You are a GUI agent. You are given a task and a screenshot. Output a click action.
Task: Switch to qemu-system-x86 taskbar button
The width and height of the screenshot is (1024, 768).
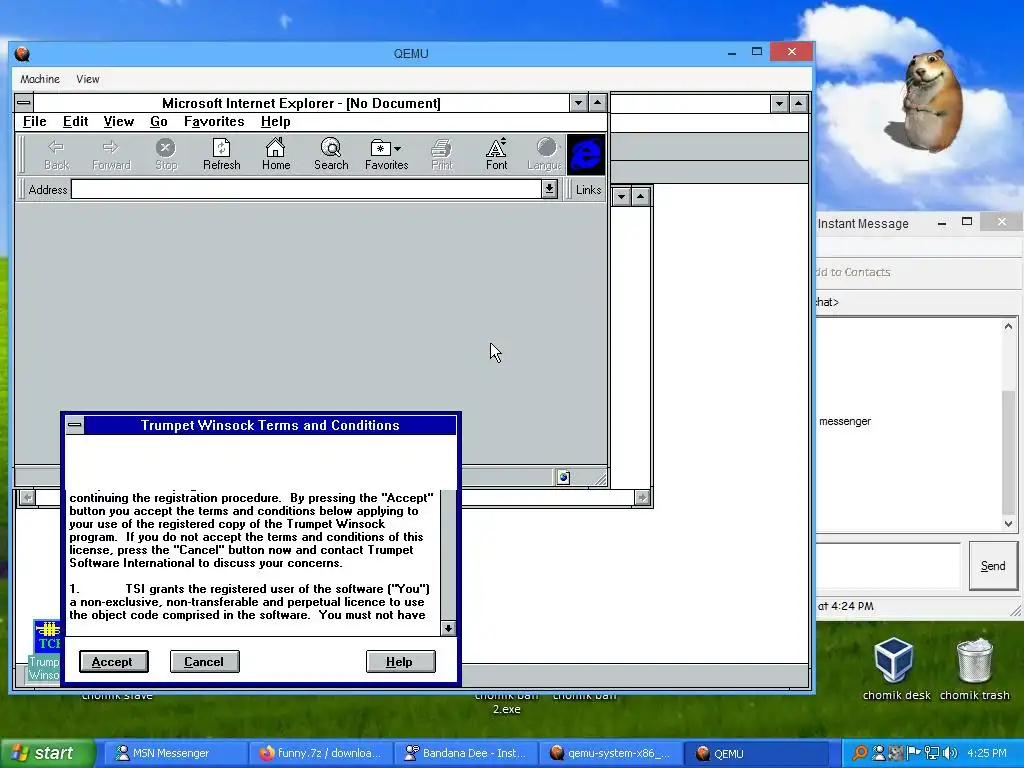click(x=611, y=754)
